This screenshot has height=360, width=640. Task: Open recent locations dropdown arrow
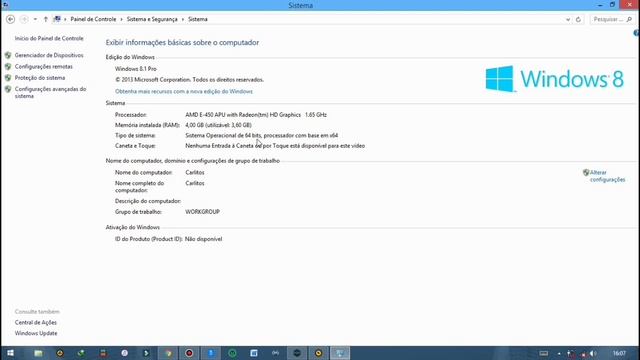(x=35, y=19)
